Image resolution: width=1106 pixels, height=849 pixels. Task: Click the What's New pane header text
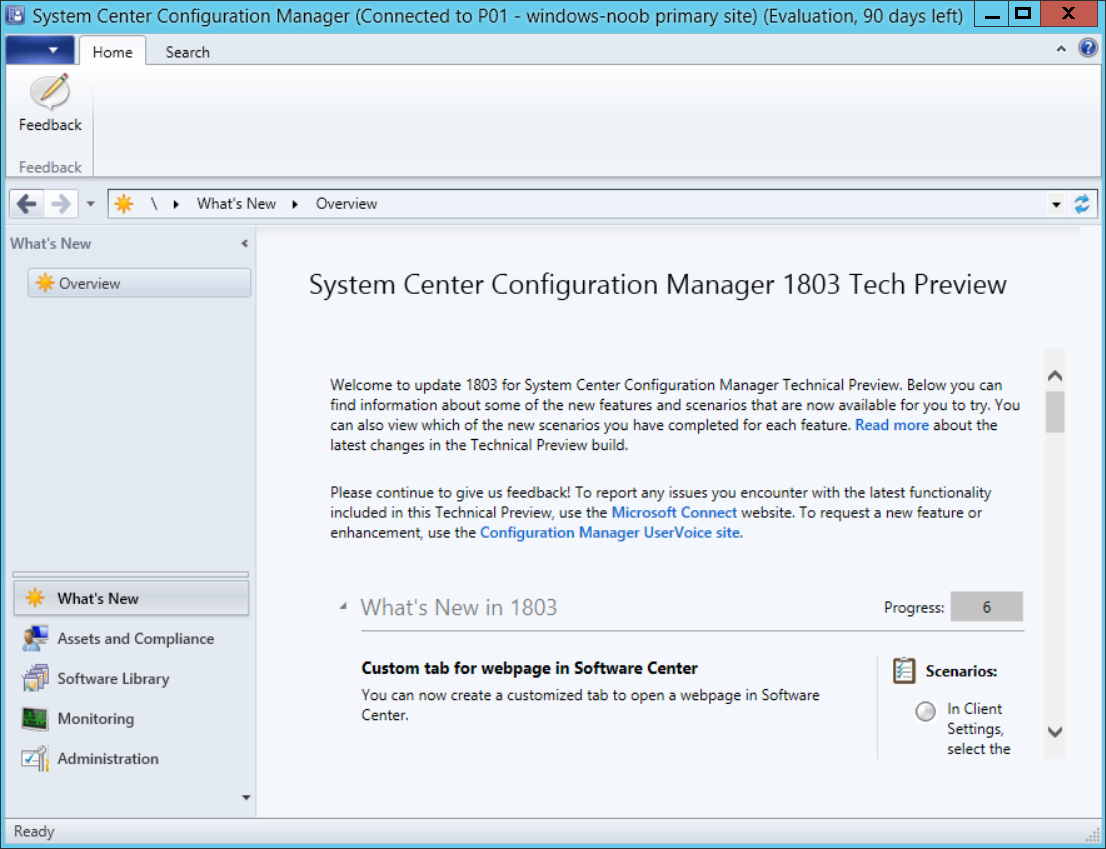(51, 243)
